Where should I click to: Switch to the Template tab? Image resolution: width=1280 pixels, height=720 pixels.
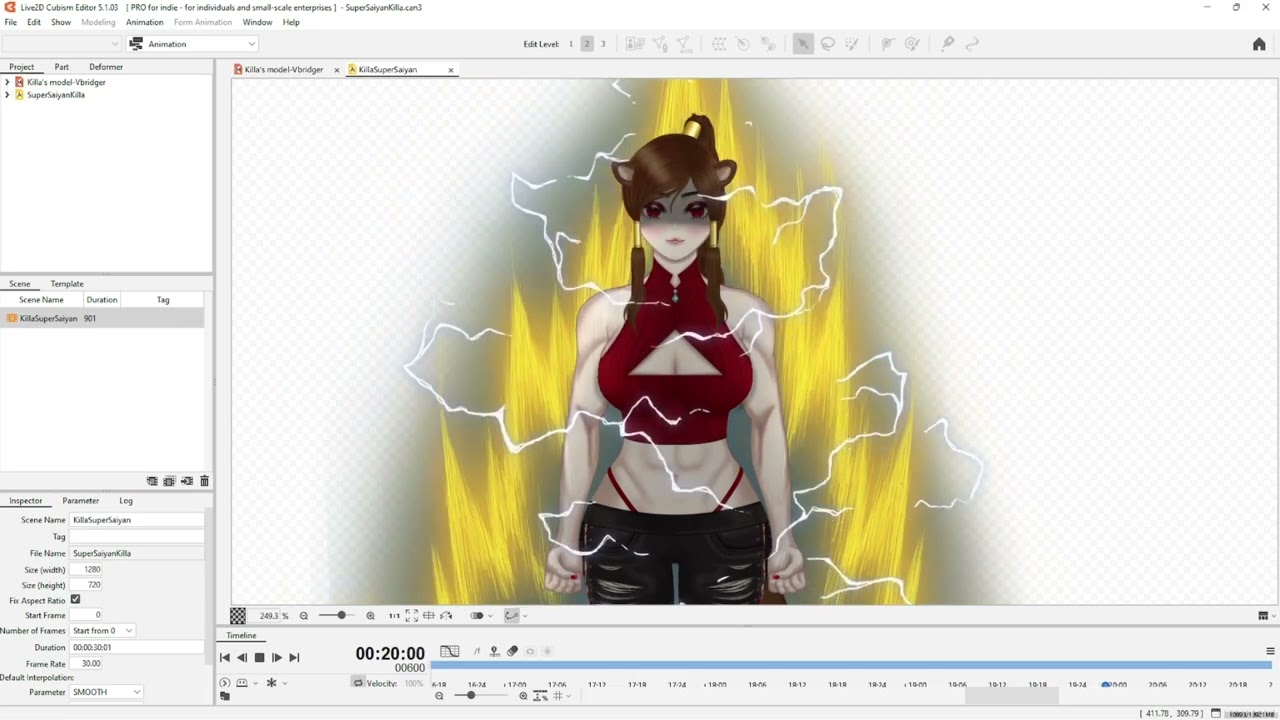click(x=67, y=284)
